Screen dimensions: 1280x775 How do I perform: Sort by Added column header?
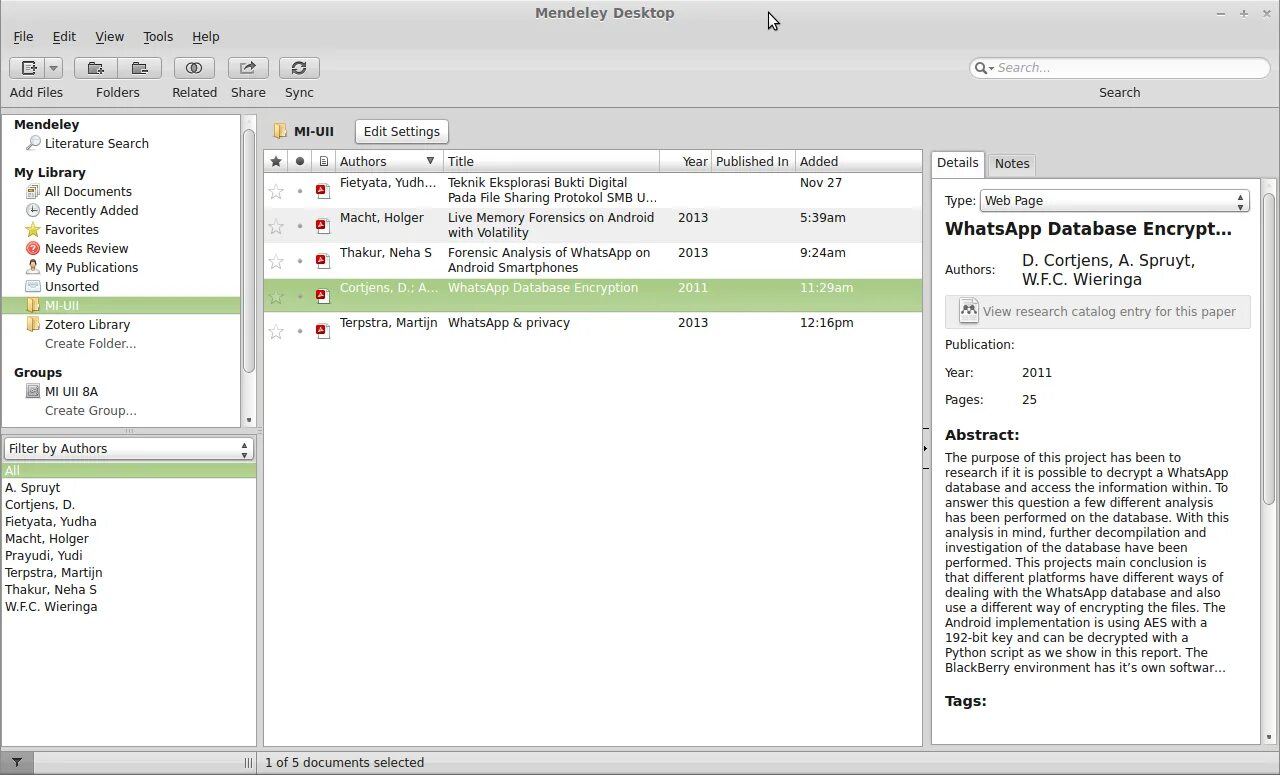coord(858,161)
